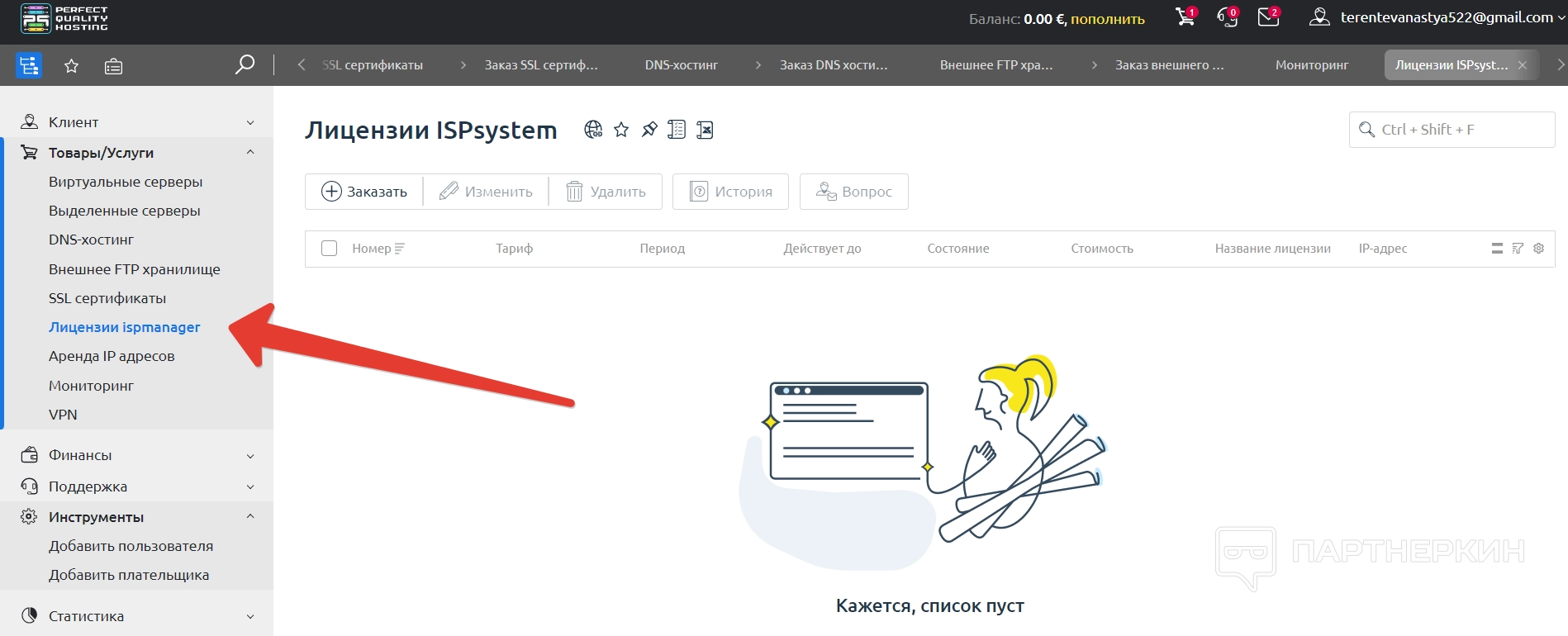
Task: Open Выделенные серверы in the sidebar
Action: tap(125, 211)
